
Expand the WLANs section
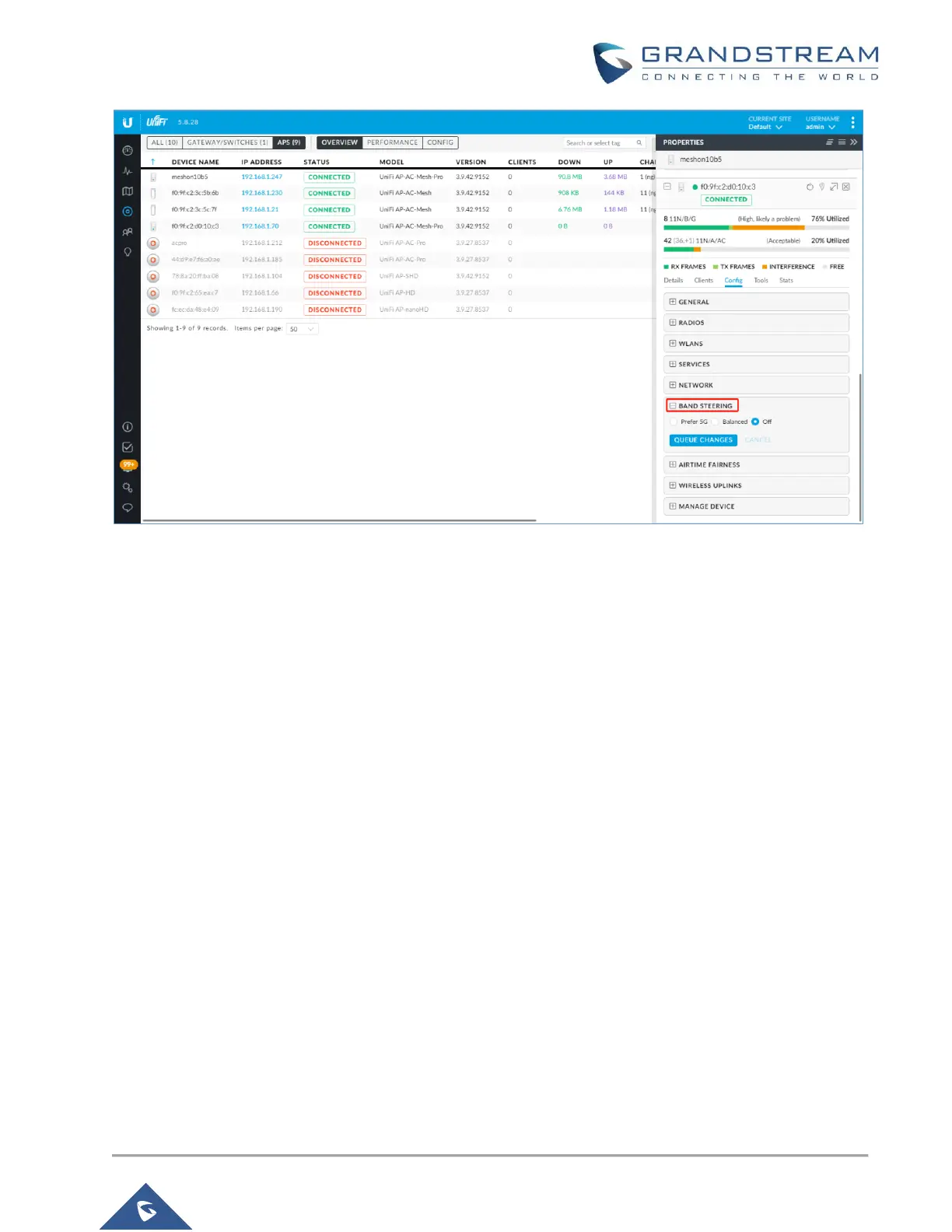point(756,344)
